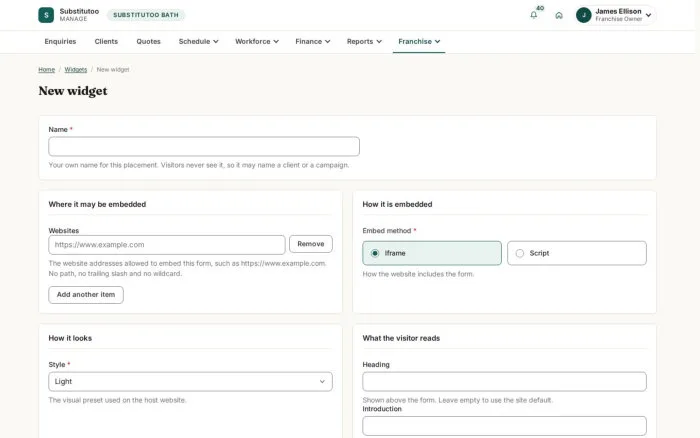Click the 'Where it may be embedded' heading
Viewport: 700px width, 438px height.
point(97,204)
